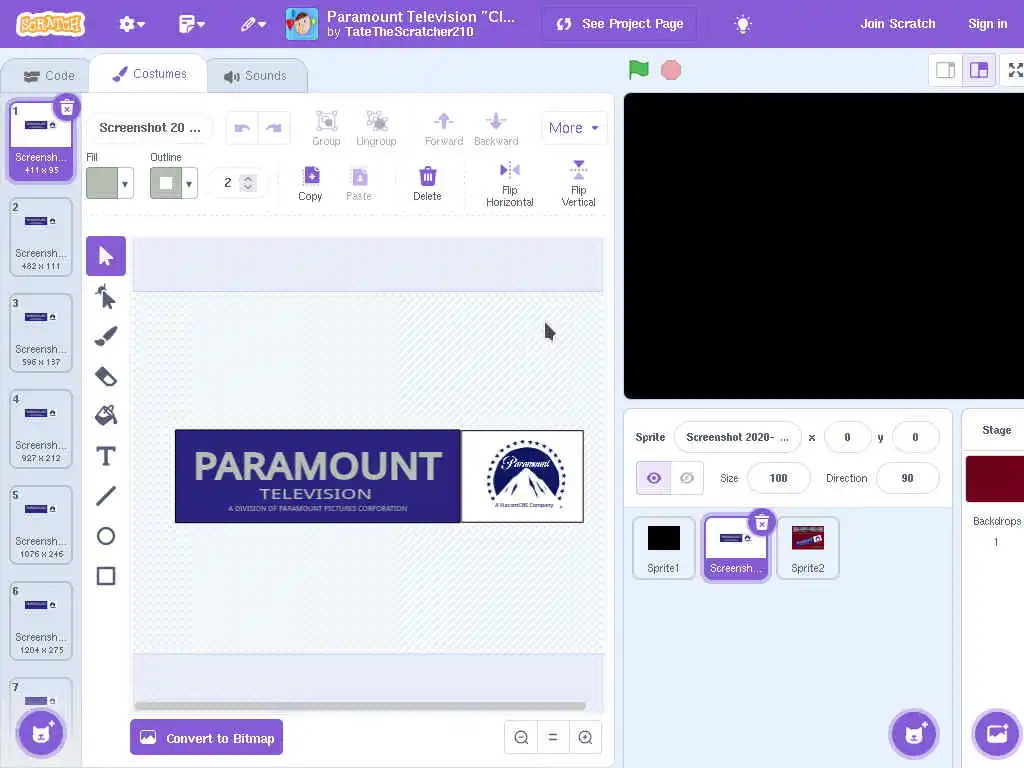The height and width of the screenshot is (768, 1024).
Task: Hide the sprite with crossed-eye icon
Action: pos(686,478)
